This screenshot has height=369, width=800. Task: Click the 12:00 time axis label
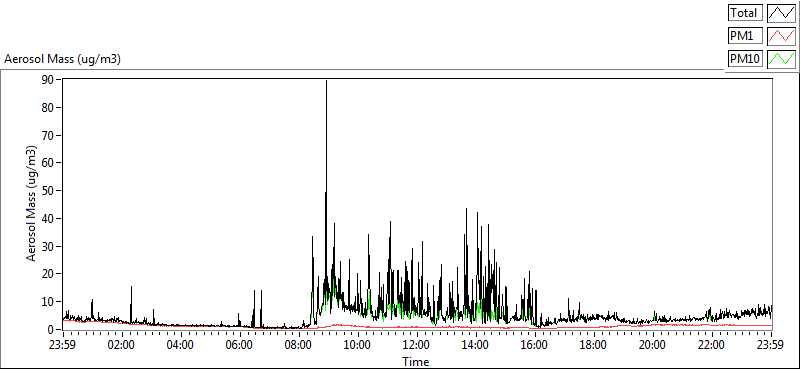417,344
